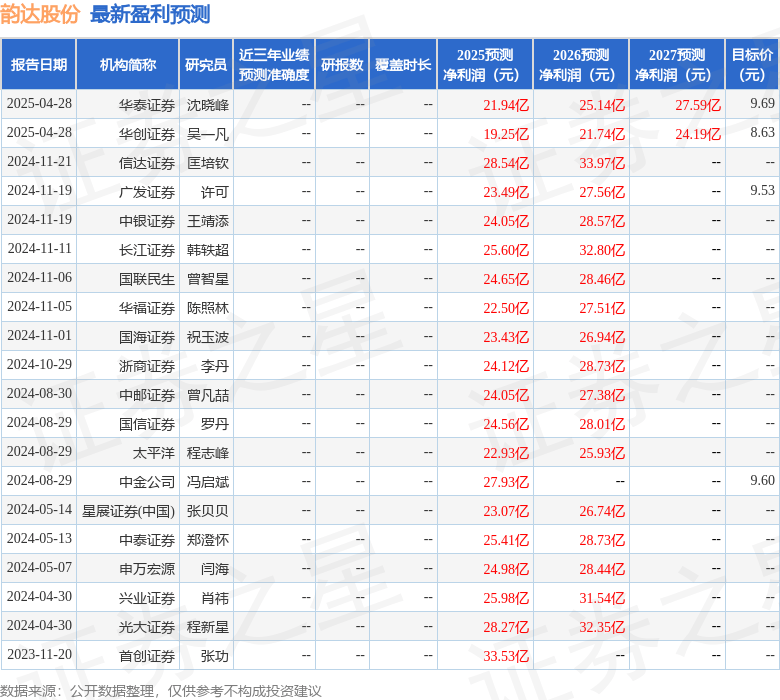Click the 数据来源 disclaimer footer text
The height and width of the screenshot is (700, 780).
(x=161, y=691)
